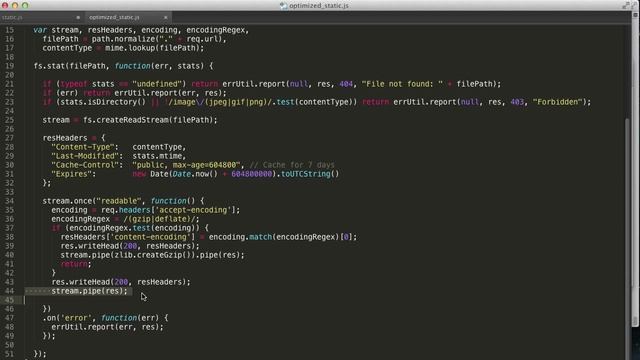
Task: Click 'fs.createReadStream(filePath);' on line 25
Action: tap(150, 120)
